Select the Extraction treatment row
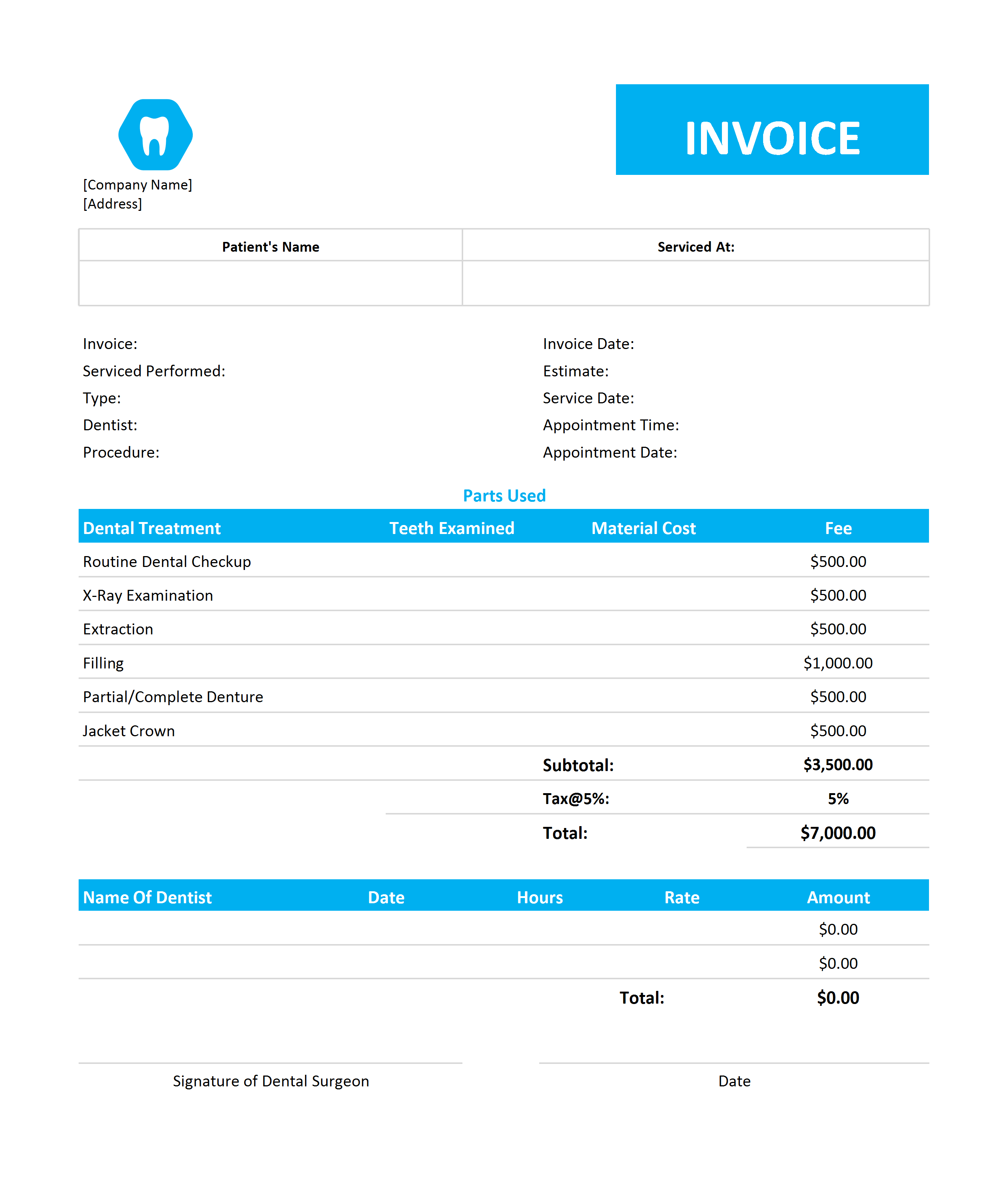This screenshot has height=1177, width=1008. (504, 628)
